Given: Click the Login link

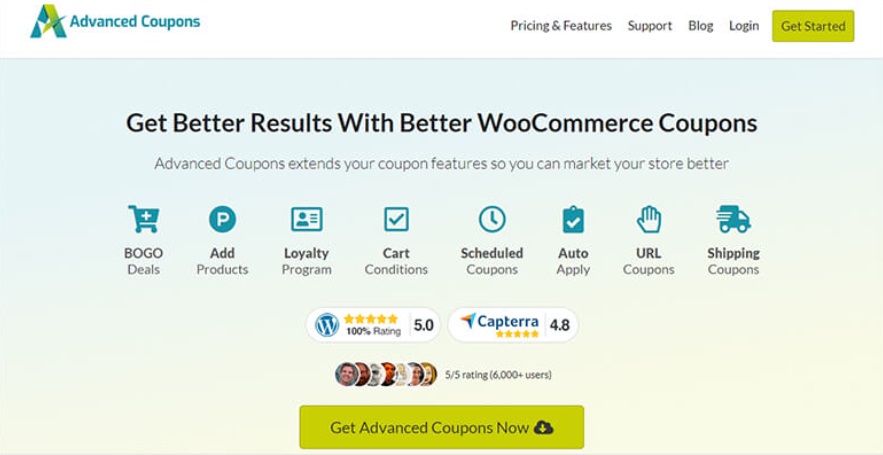Looking at the screenshot, I should [x=744, y=26].
